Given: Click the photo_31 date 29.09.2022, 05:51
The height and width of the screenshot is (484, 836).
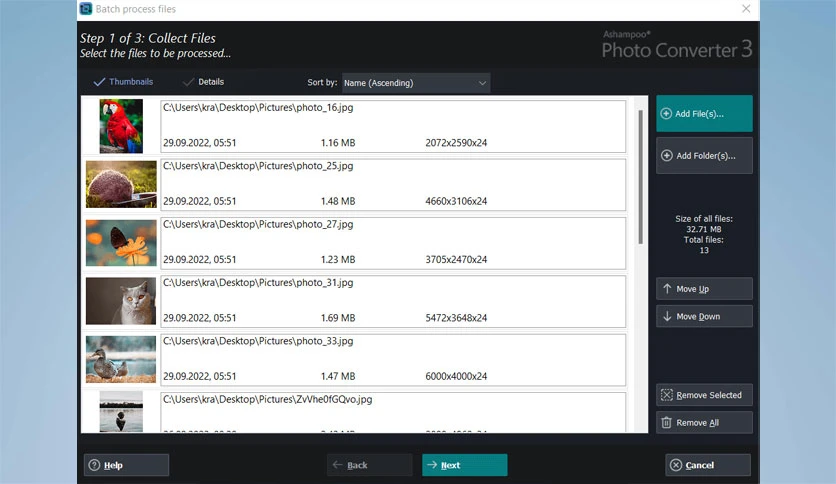Looking at the screenshot, I should click(199, 318).
